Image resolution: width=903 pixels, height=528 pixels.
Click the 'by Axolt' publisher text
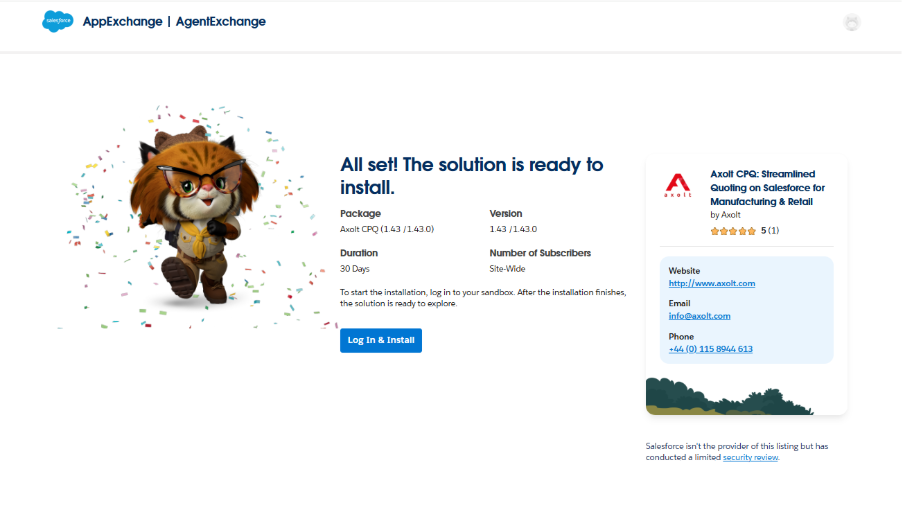coord(725,215)
